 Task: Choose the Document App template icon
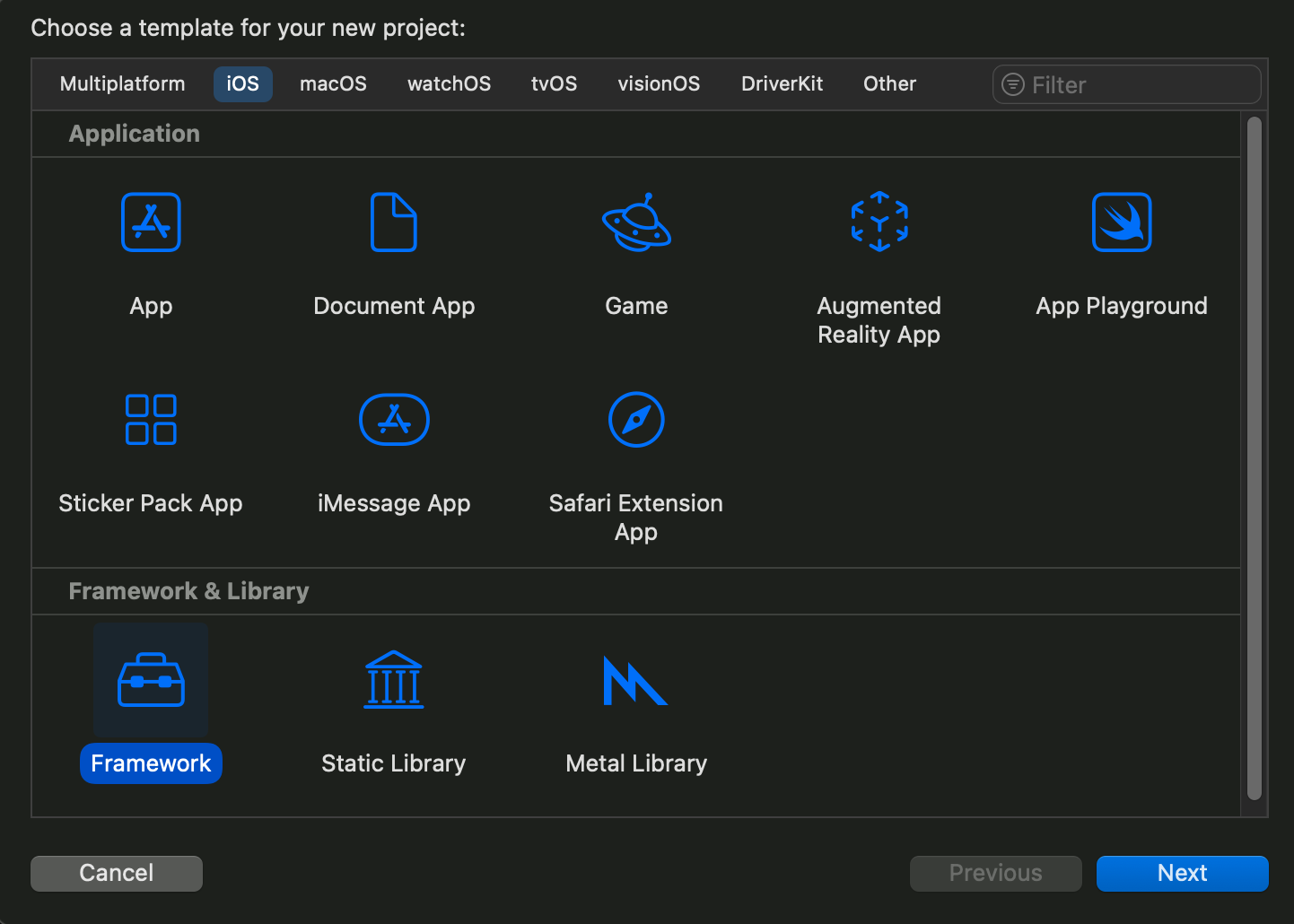point(393,222)
